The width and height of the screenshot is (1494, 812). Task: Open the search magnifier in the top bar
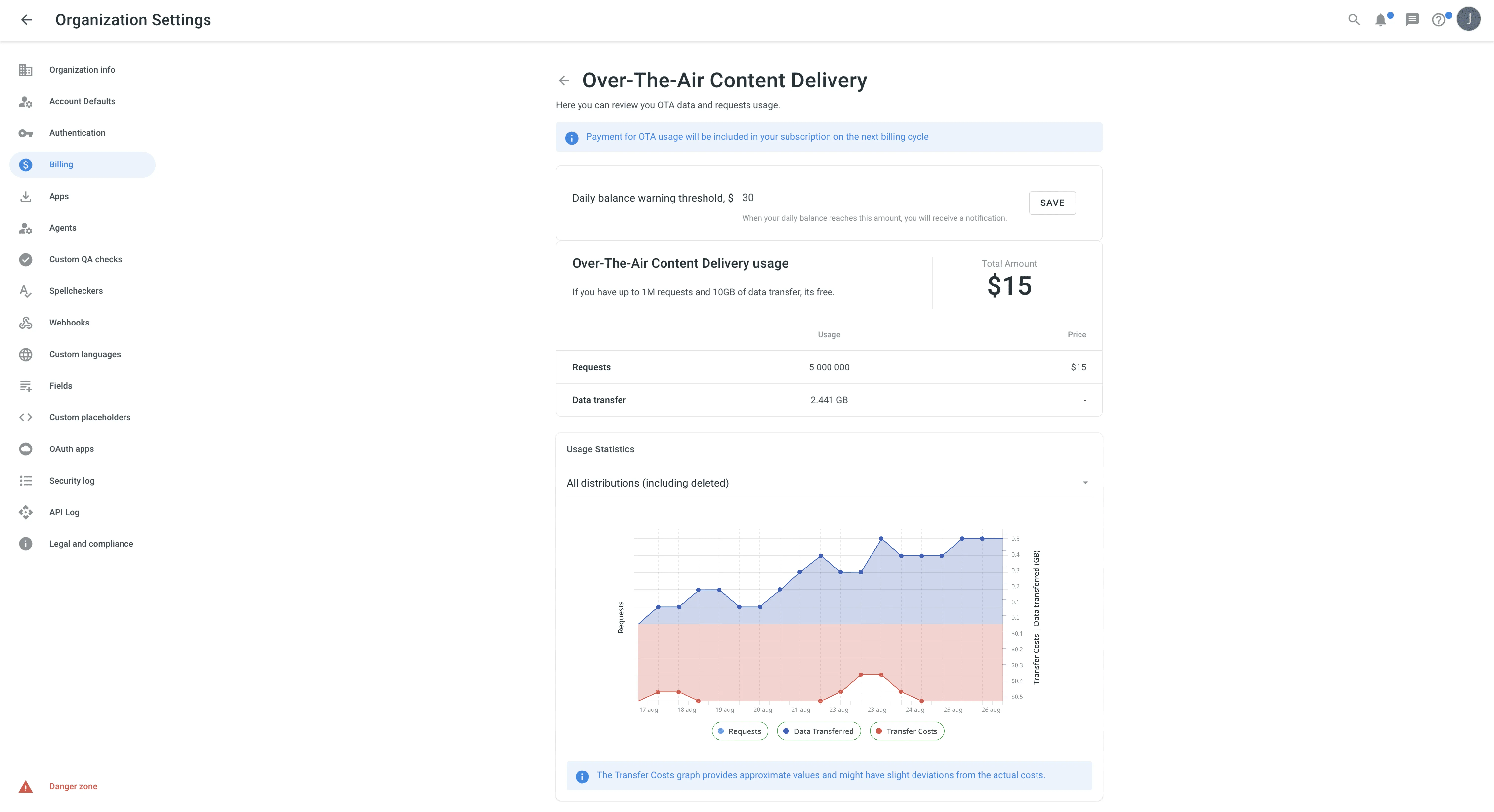[1354, 20]
